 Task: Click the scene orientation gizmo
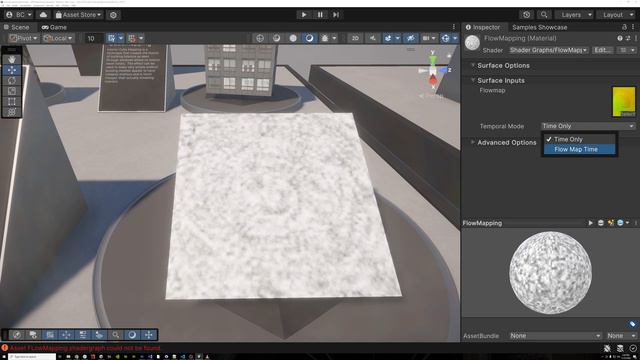pyautogui.click(x=433, y=71)
